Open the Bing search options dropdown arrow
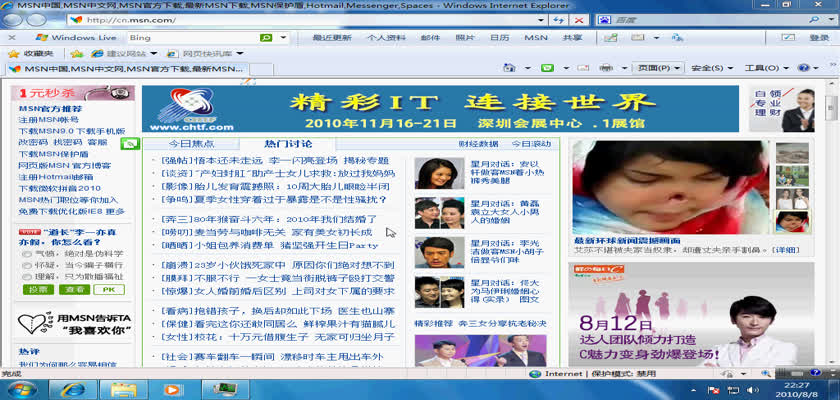The image size is (840, 400). click(x=283, y=38)
